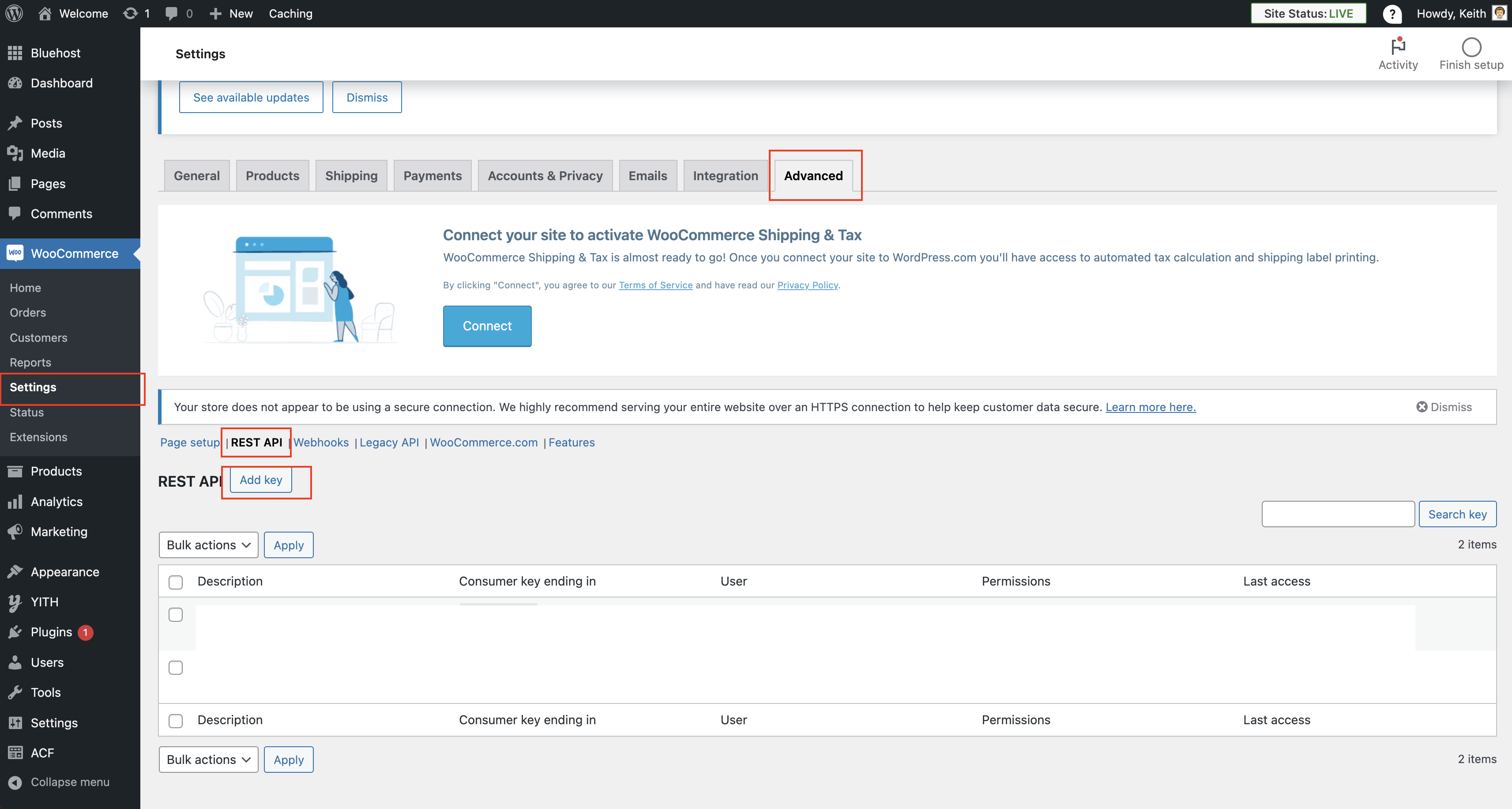This screenshot has width=1512, height=809.
Task: Click the updates refresh icon
Action: (130, 13)
